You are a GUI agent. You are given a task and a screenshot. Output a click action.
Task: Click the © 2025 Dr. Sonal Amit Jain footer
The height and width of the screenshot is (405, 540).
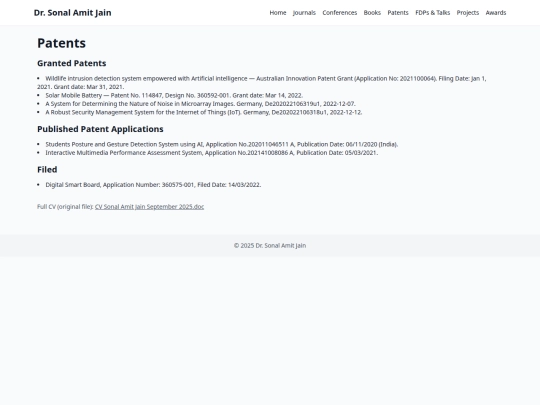[x=270, y=246]
